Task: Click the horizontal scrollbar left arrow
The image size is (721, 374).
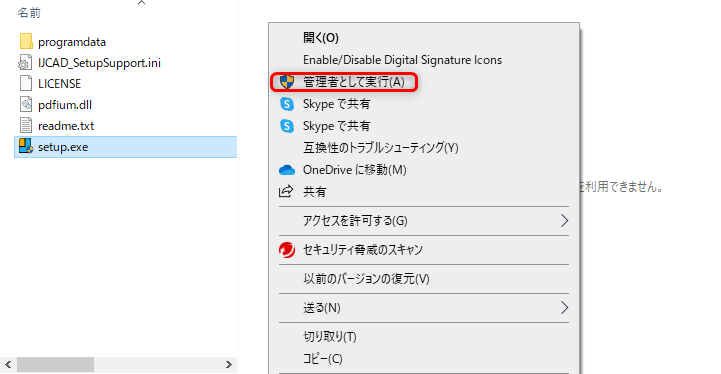Action: (x=8, y=365)
